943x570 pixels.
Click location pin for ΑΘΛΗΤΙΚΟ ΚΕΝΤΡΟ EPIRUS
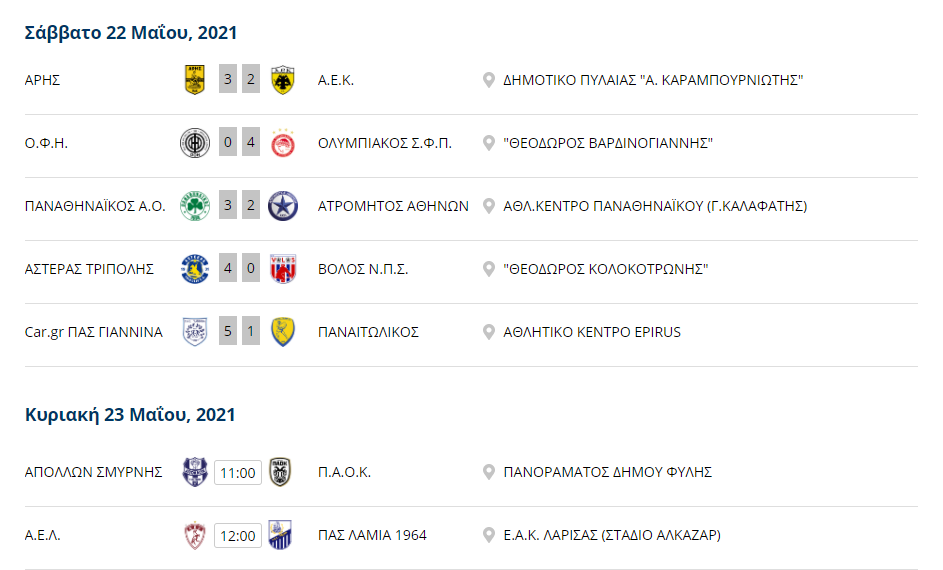[489, 332]
